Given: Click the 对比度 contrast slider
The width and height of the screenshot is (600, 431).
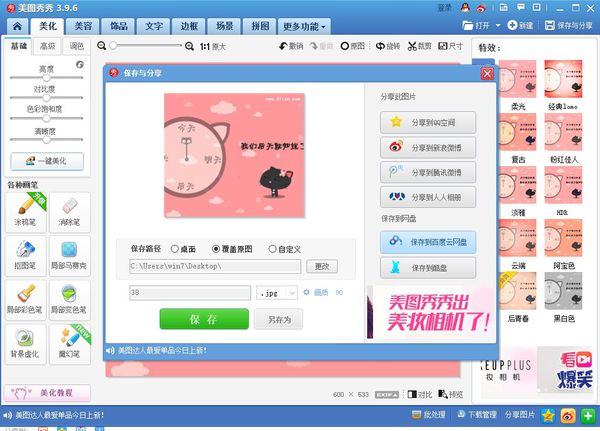Looking at the screenshot, I should click(46, 98).
